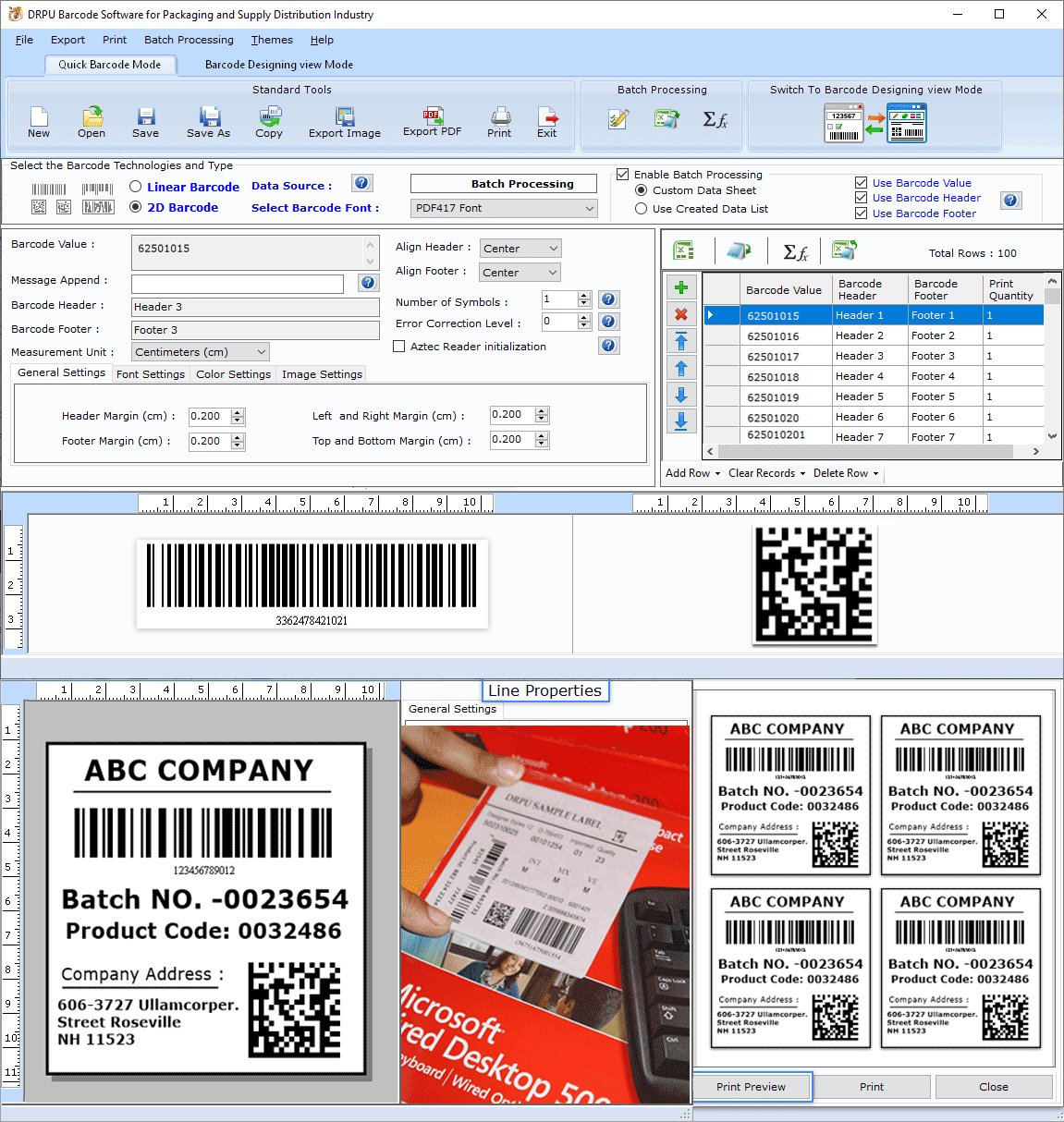Open the Themes menu
This screenshot has width=1064, height=1122.
272,40
